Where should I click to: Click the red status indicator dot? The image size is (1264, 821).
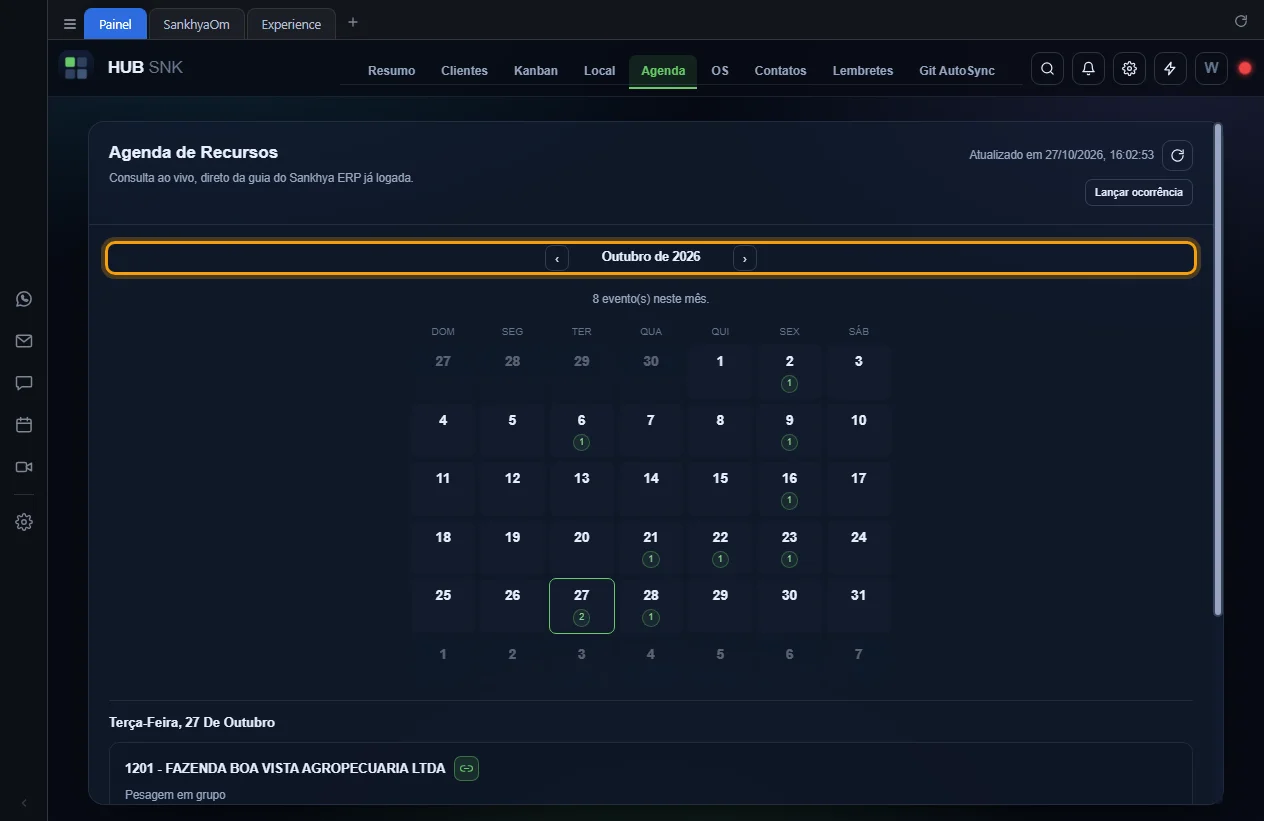tap(1245, 68)
